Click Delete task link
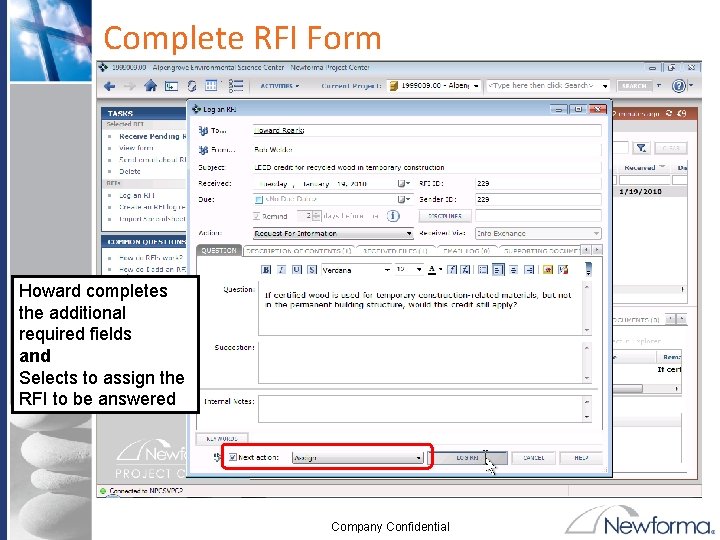Image resolution: width=720 pixels, height=540 pixels. (x=130, y=171)
